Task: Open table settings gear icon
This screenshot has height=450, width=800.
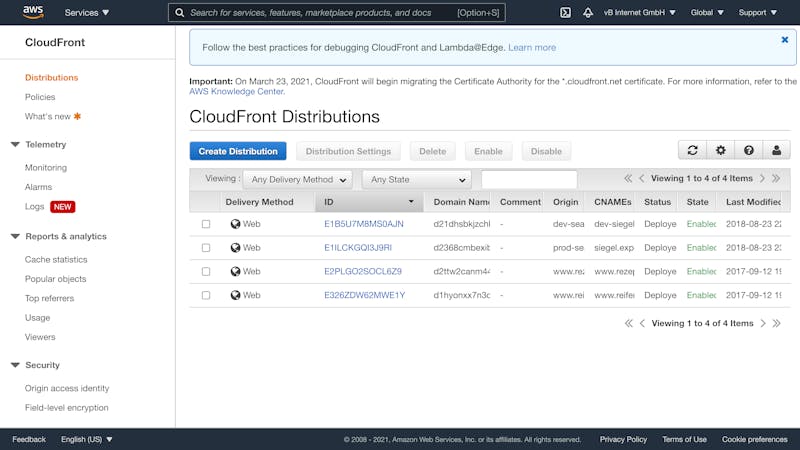Action: [x=720, y=150]
